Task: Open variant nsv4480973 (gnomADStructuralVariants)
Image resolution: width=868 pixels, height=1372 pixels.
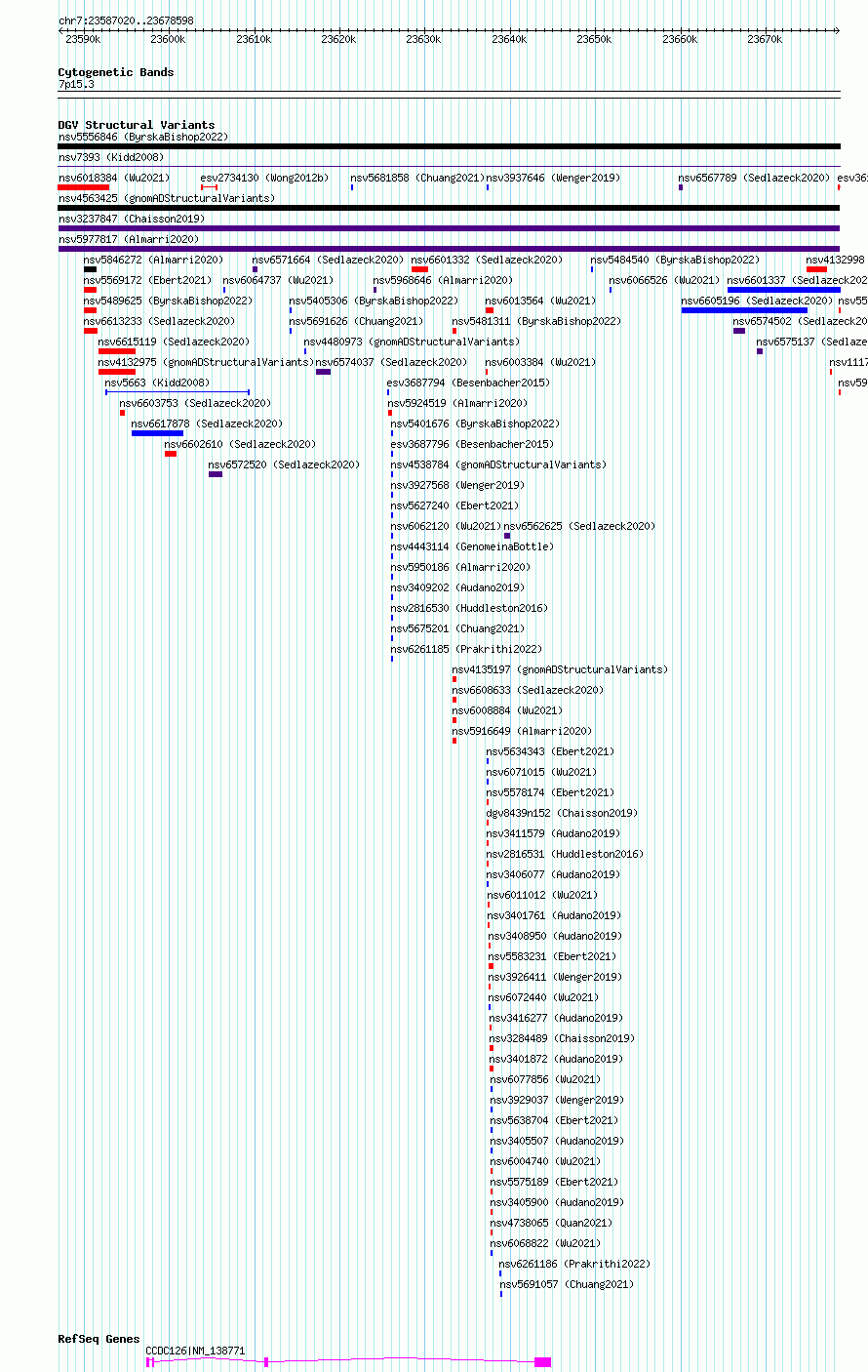Action: (412, 342)
